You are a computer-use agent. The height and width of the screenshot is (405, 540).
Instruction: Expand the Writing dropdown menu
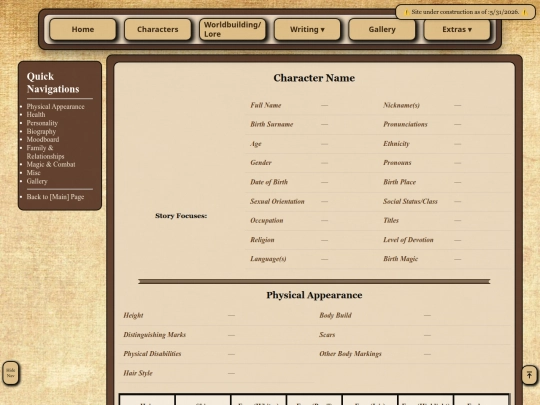307,29
